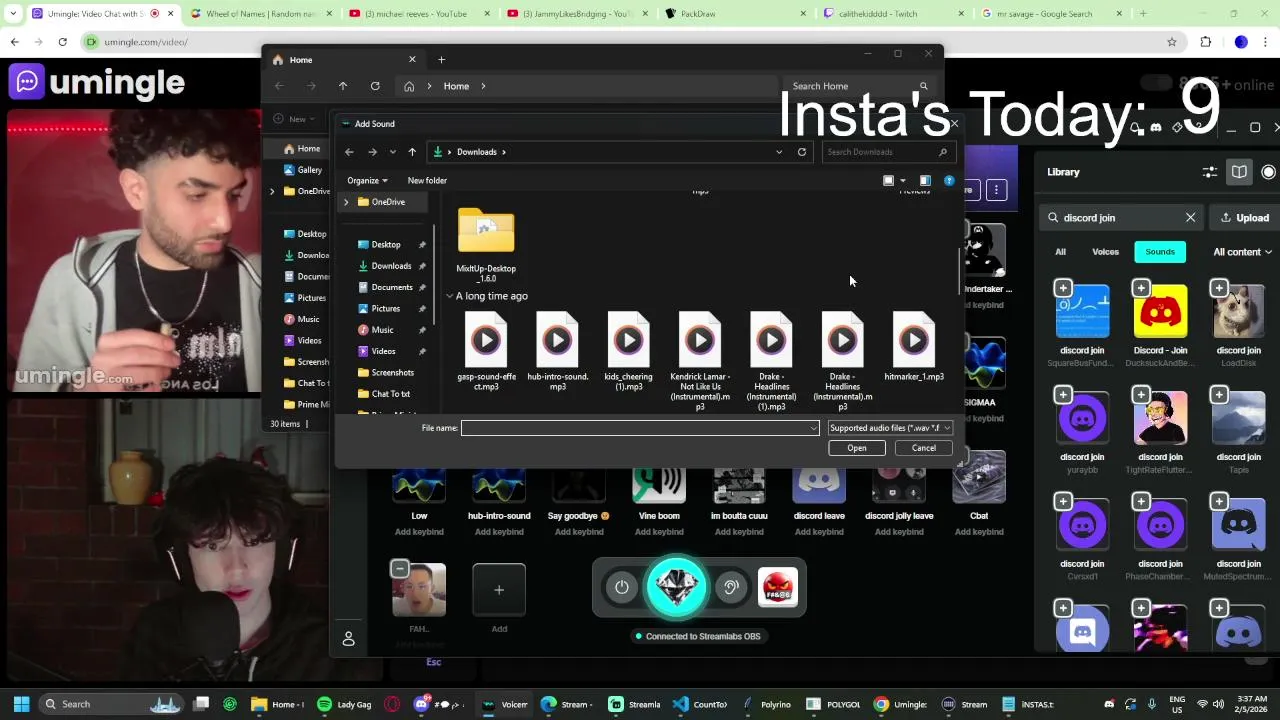Image resolution: width=1280 pixels, height=720 pixels.
Task: Click the Add sound plus tile
Action: tap(499, 590)
